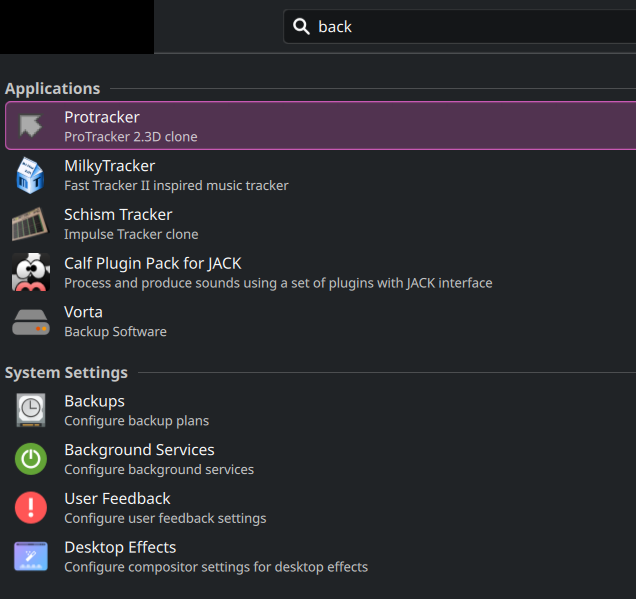Click the Desktop Effects icon
Viewport: 636px width, 599px height.
[x=31, y=557]
